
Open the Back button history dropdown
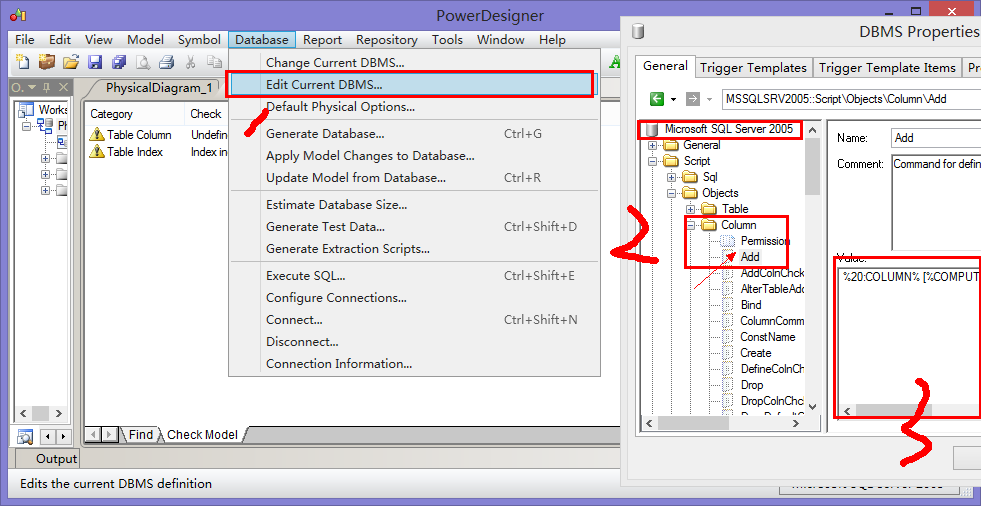pos(674,99)
